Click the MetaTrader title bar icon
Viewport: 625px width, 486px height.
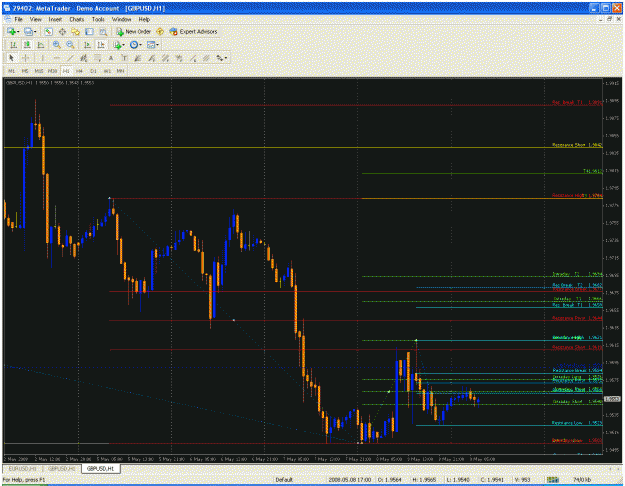(7, 8)
